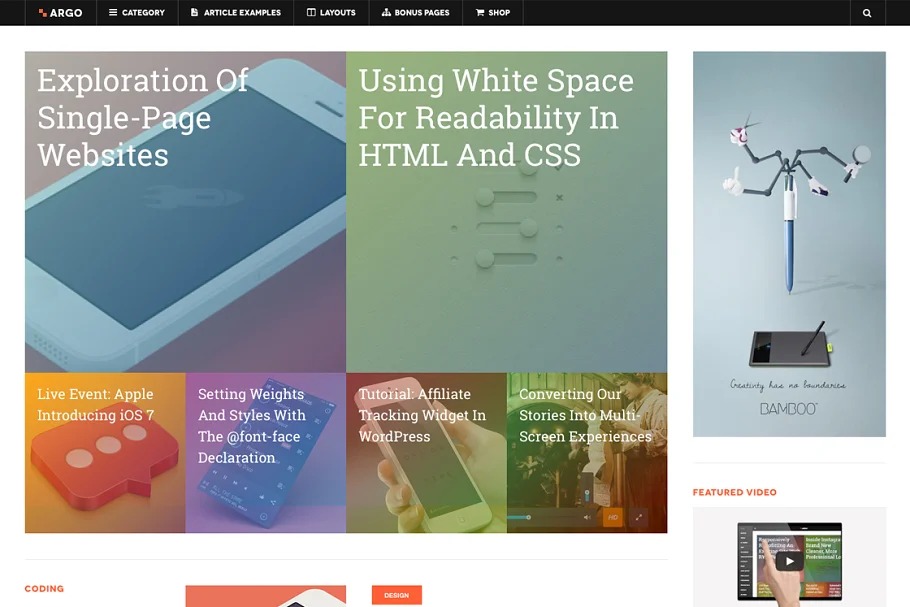Open the Shop menu item
The image size is (910, 607).
pyautogui.click(x=493, y=13)
